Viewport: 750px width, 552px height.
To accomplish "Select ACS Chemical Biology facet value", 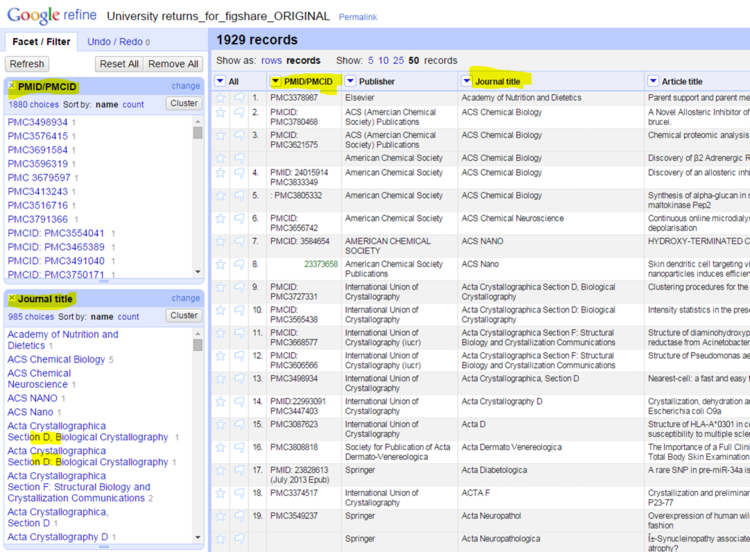I will coord(56,359).
